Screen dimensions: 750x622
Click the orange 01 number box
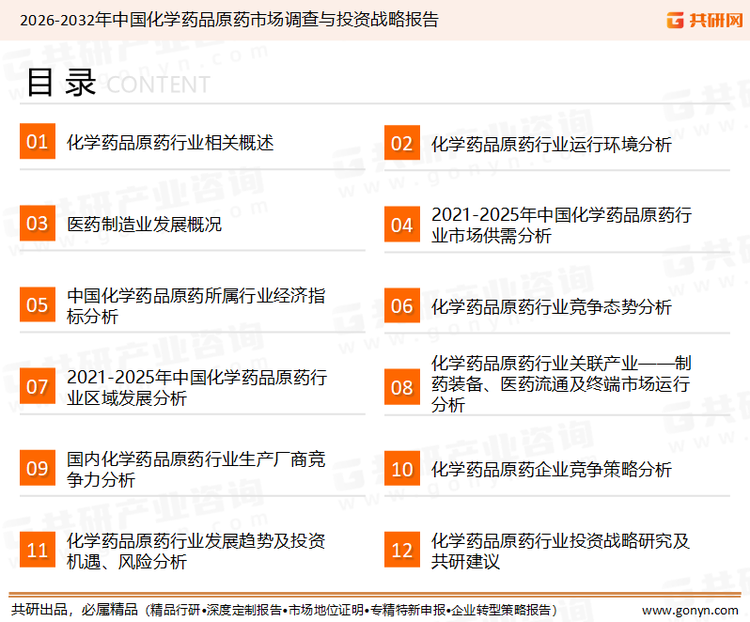click(37, 141)
